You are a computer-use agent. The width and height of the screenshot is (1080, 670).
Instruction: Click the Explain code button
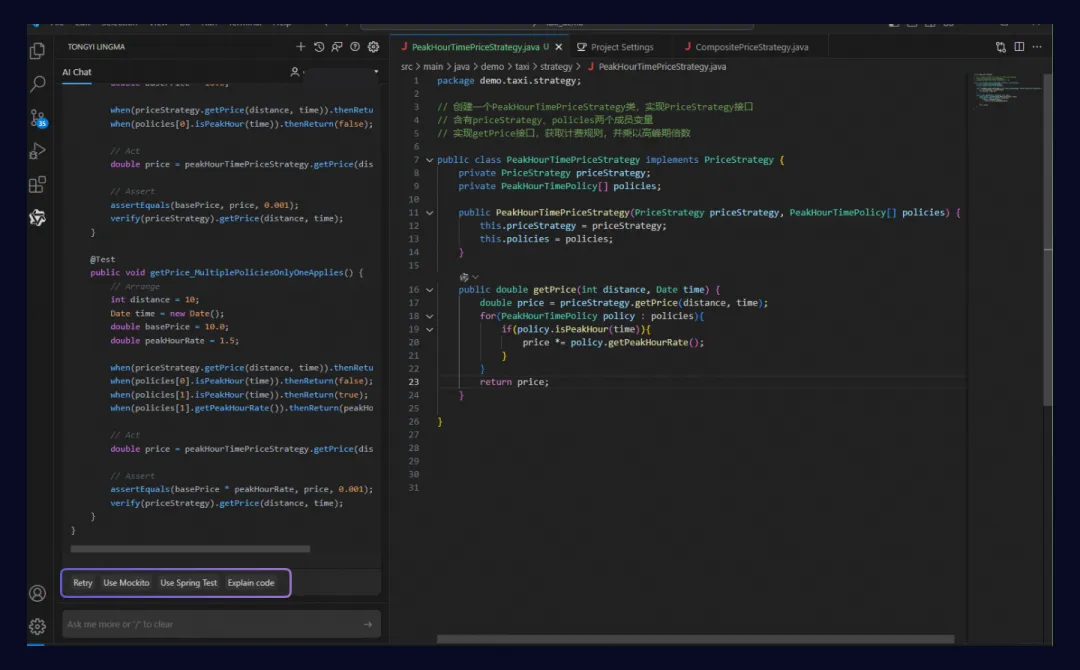tap(251, 583)
